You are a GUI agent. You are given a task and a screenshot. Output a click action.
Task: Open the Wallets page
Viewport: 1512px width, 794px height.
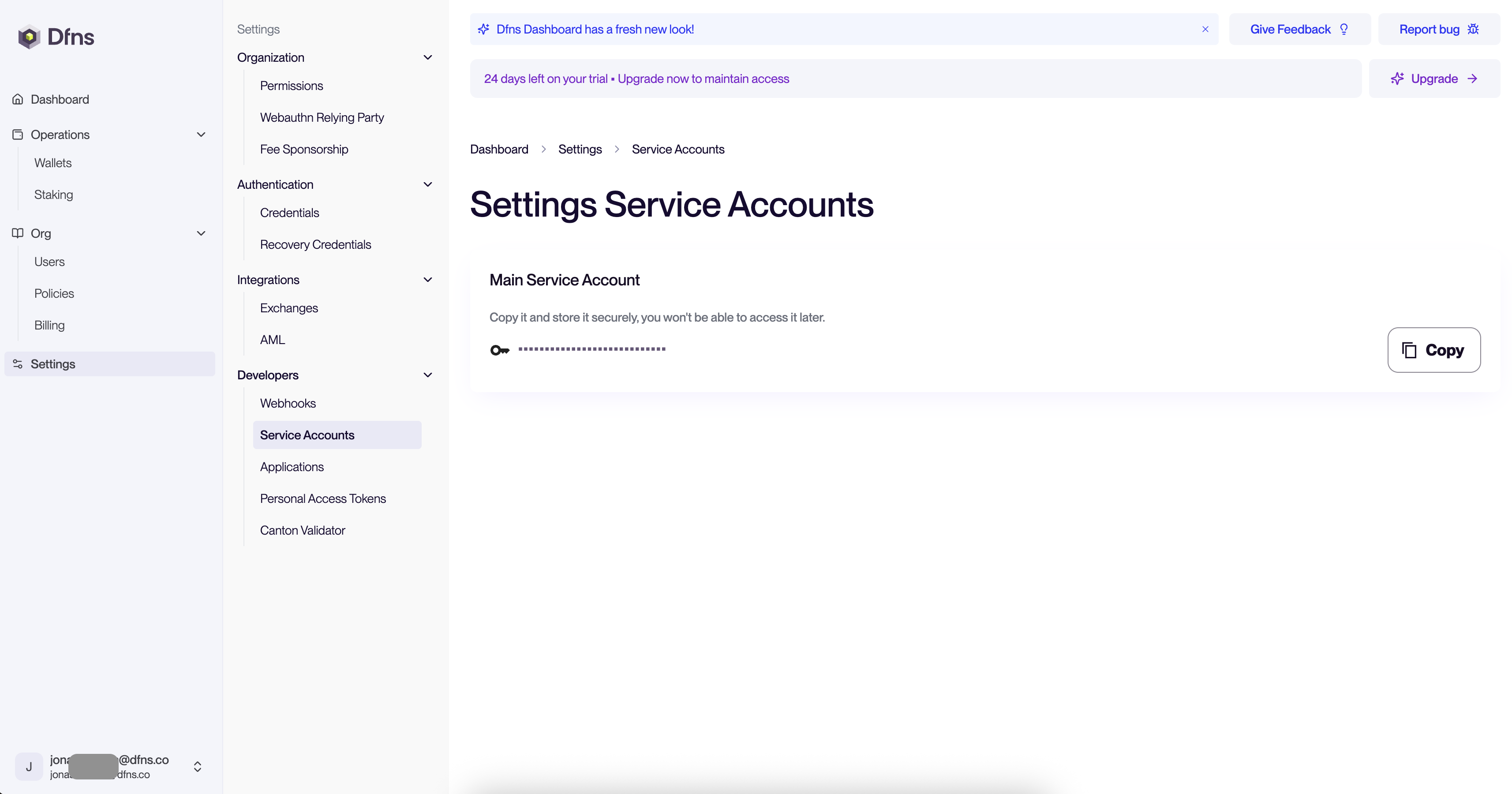point(53,163)
